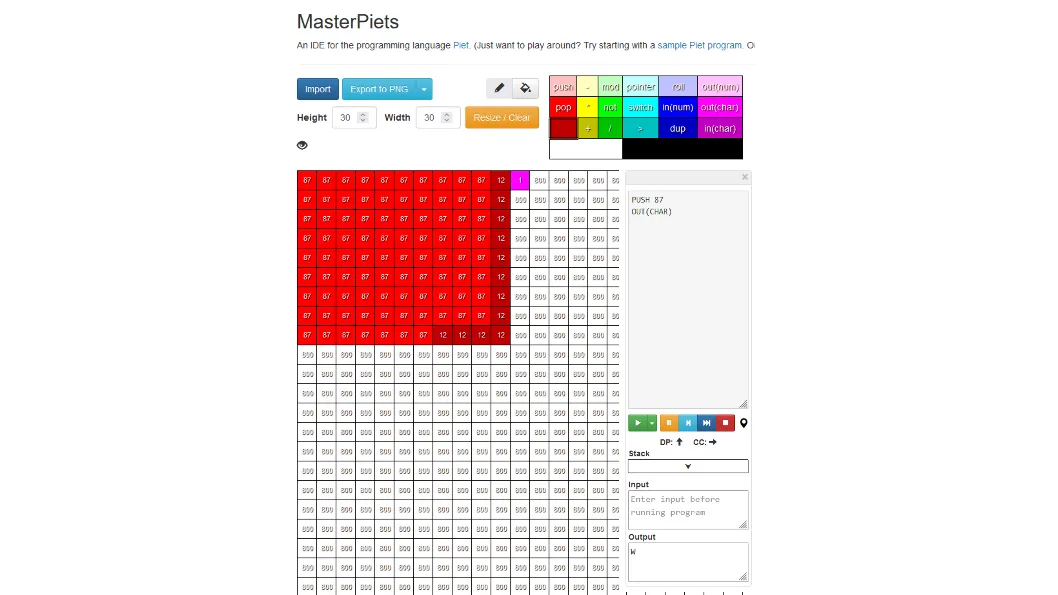Image resolution: width=1058 pixels, height=595 pixels.
Task: Pick the out(char) magenta color swatch
Action: click(720, 107)
